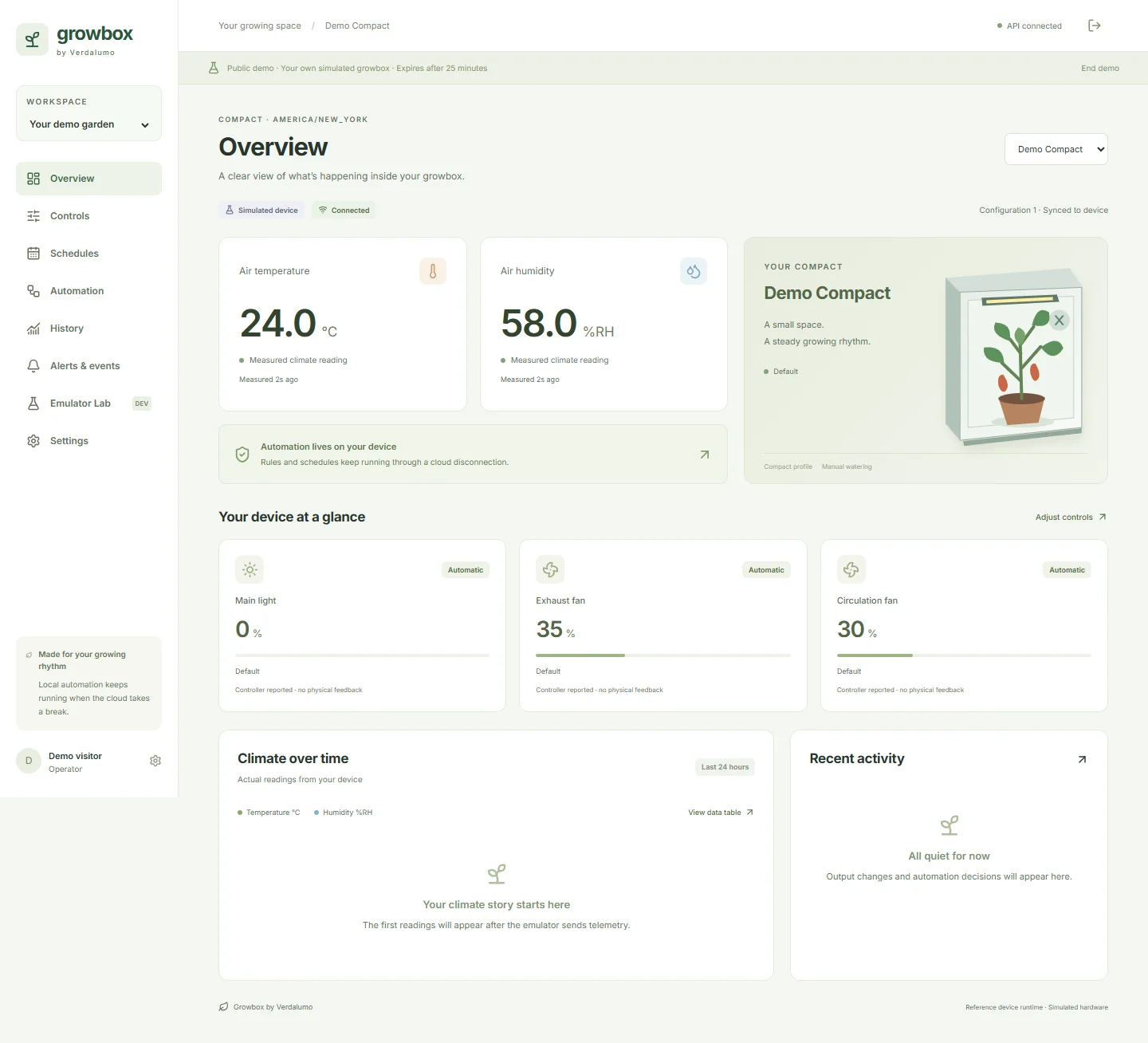
Task: Click the 24.0 °C temperature reading
Action: coord(289,324)
